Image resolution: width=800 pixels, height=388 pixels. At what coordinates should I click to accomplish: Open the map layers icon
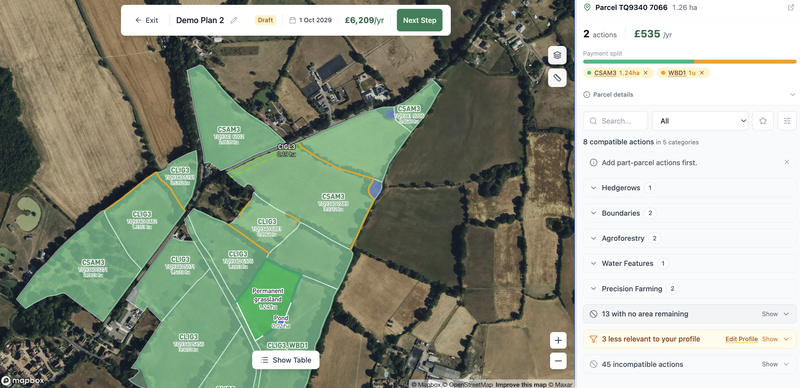(557, 55)
